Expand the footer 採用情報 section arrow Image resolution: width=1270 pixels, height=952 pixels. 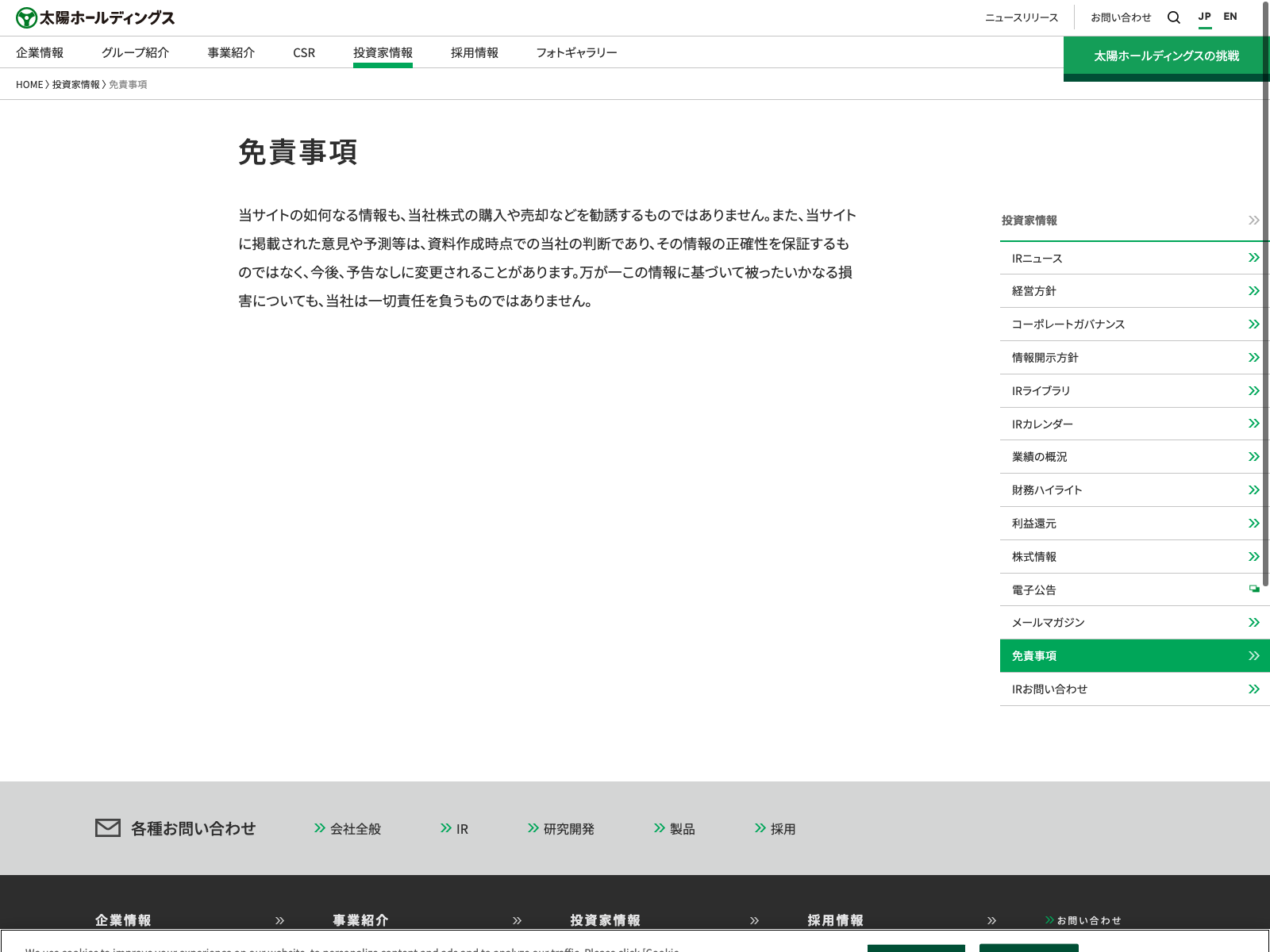click(x=991, y=921)
